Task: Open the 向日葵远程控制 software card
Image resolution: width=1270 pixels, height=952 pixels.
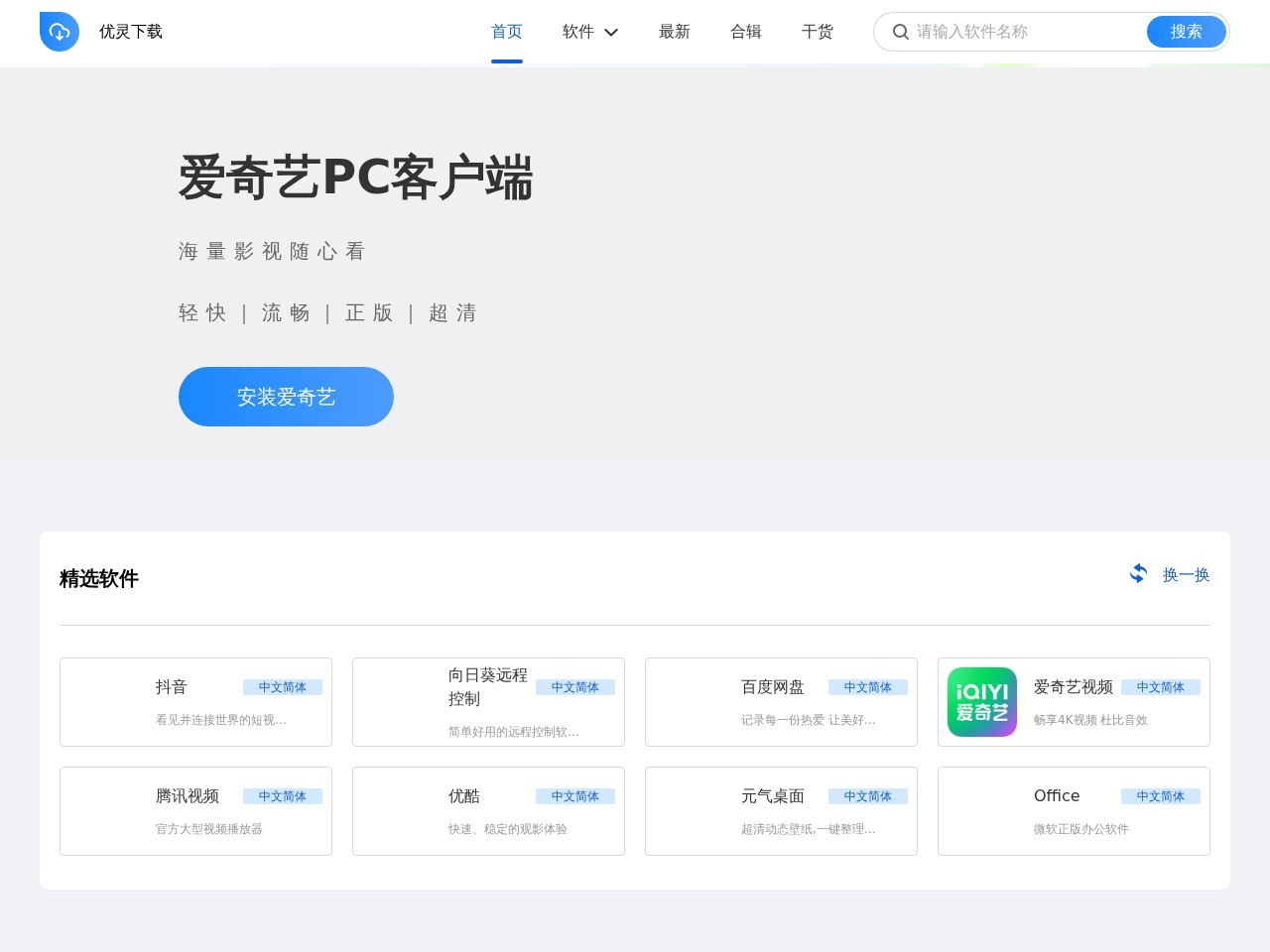Action: tap(488, 702)
